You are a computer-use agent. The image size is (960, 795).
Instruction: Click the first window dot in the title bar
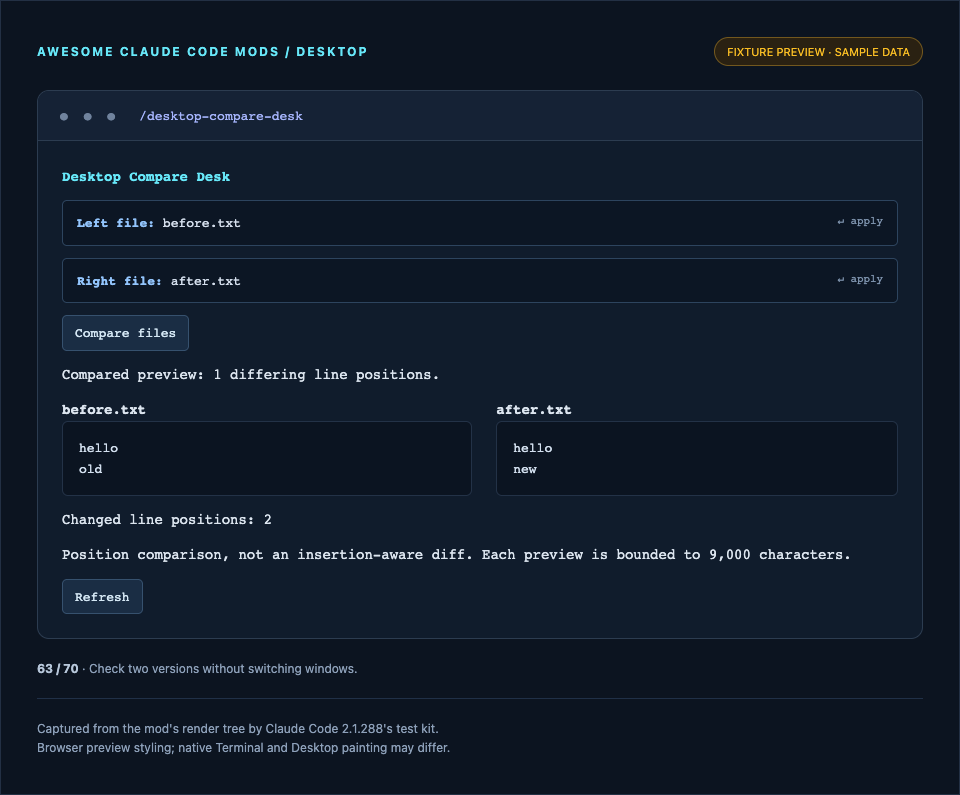tap(64, 116)
